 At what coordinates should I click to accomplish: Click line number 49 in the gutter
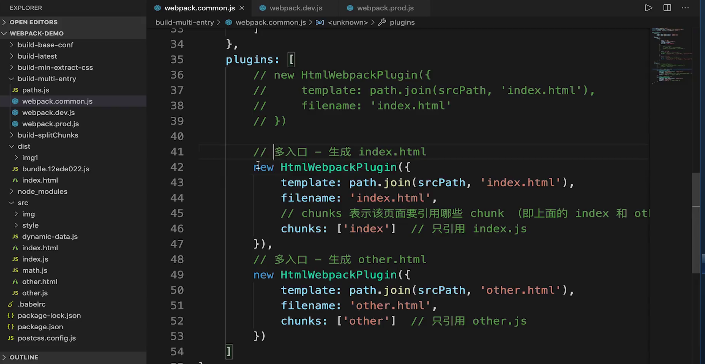177,275
